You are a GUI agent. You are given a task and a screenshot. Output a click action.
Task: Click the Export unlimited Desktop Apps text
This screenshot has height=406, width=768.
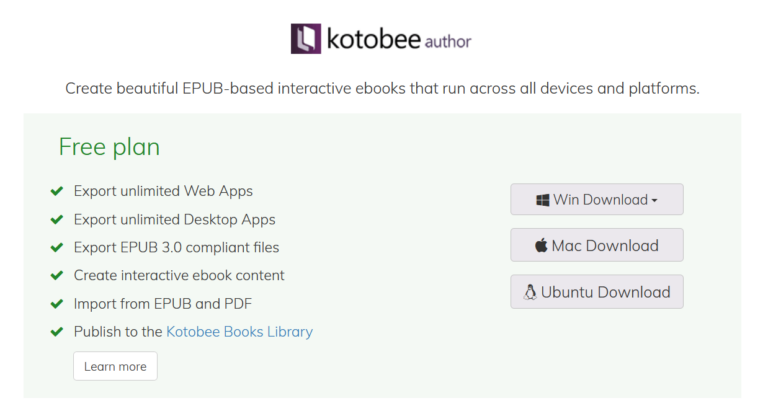pos(174,219)
